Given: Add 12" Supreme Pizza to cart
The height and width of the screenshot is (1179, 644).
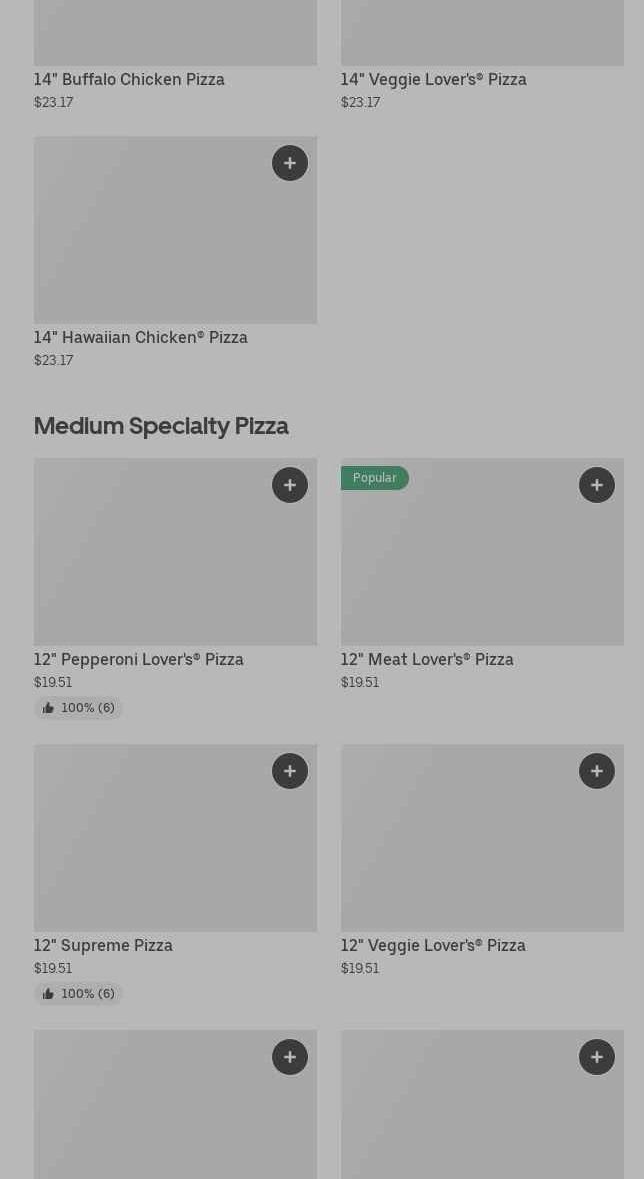Looking at the screenshot, I should [290, 771].
